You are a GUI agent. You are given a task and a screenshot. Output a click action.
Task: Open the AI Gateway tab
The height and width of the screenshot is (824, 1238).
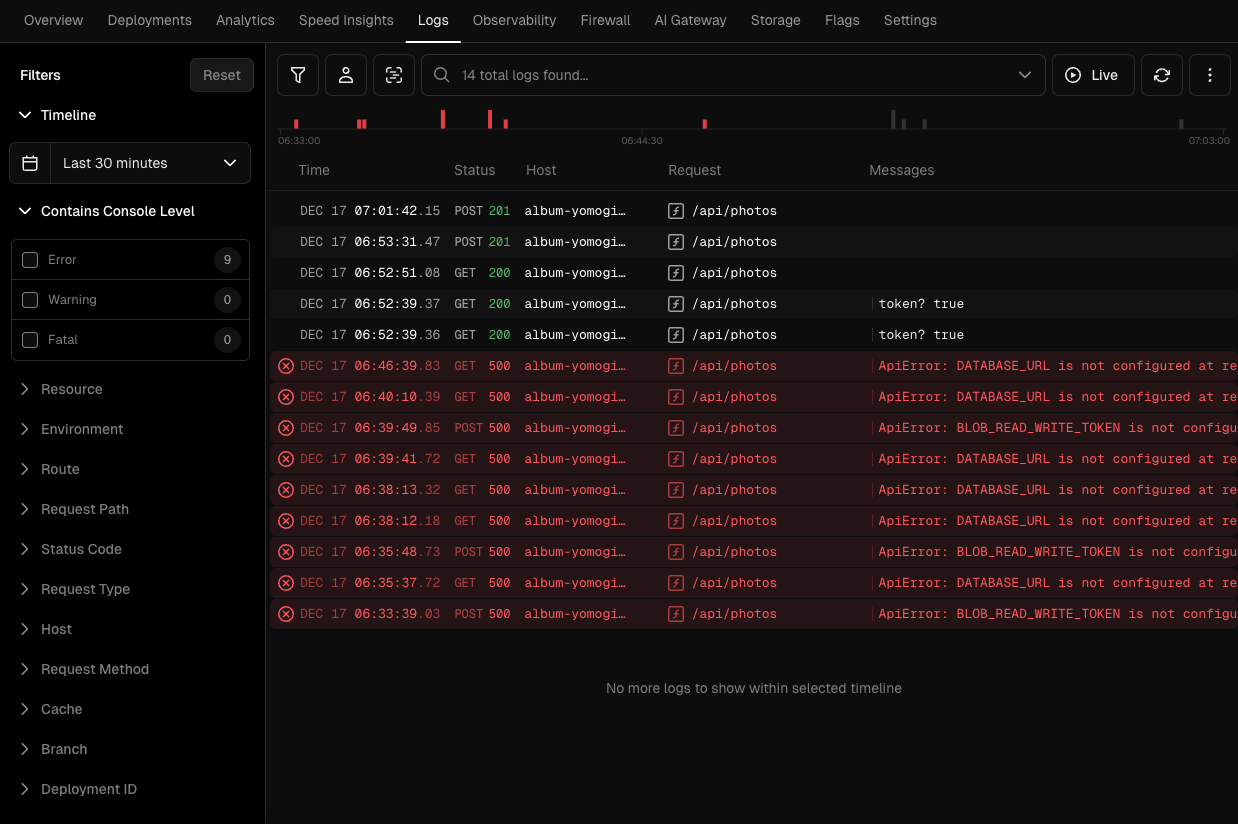click(690, 20)
